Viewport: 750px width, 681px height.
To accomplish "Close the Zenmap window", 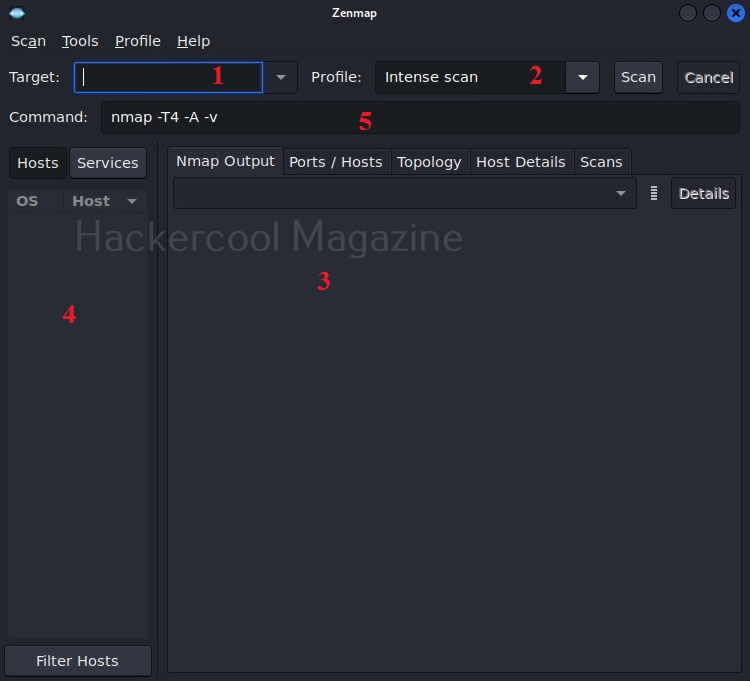I will click(x=736, y=13).
